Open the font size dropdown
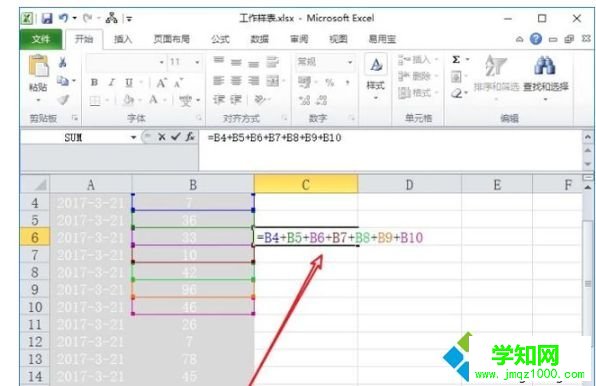Viewport: 596px width, 386px height. [x=197, y=62]
